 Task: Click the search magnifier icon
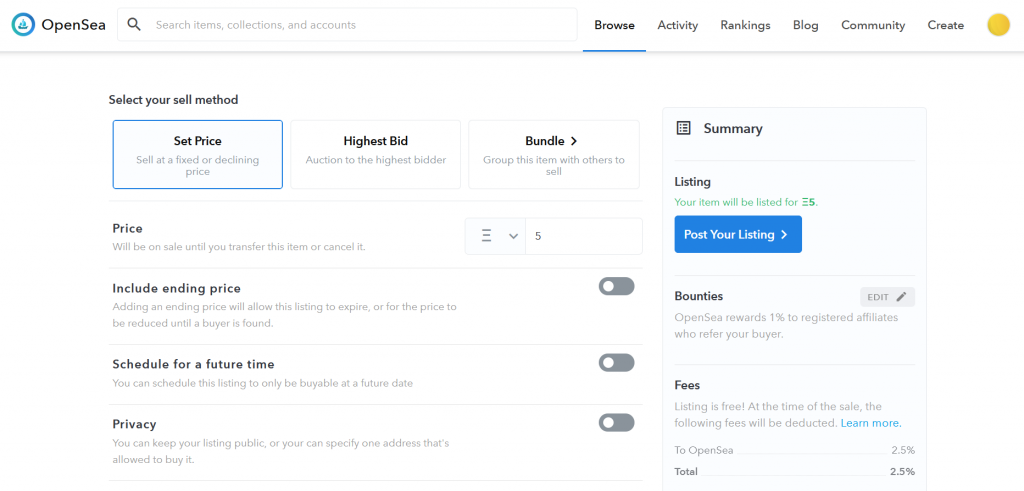pyautogui.click(x=134, y=25)
